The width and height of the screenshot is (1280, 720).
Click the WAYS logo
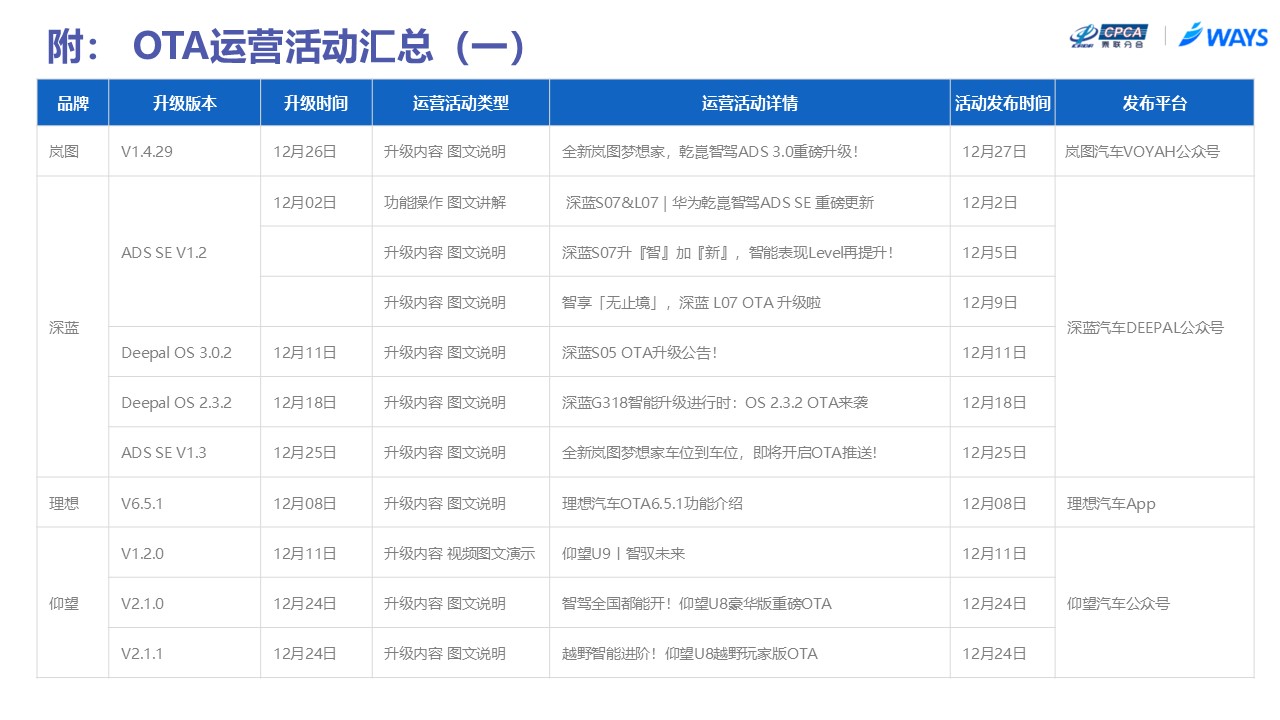pyautogui.click(x=1223, y=36)
